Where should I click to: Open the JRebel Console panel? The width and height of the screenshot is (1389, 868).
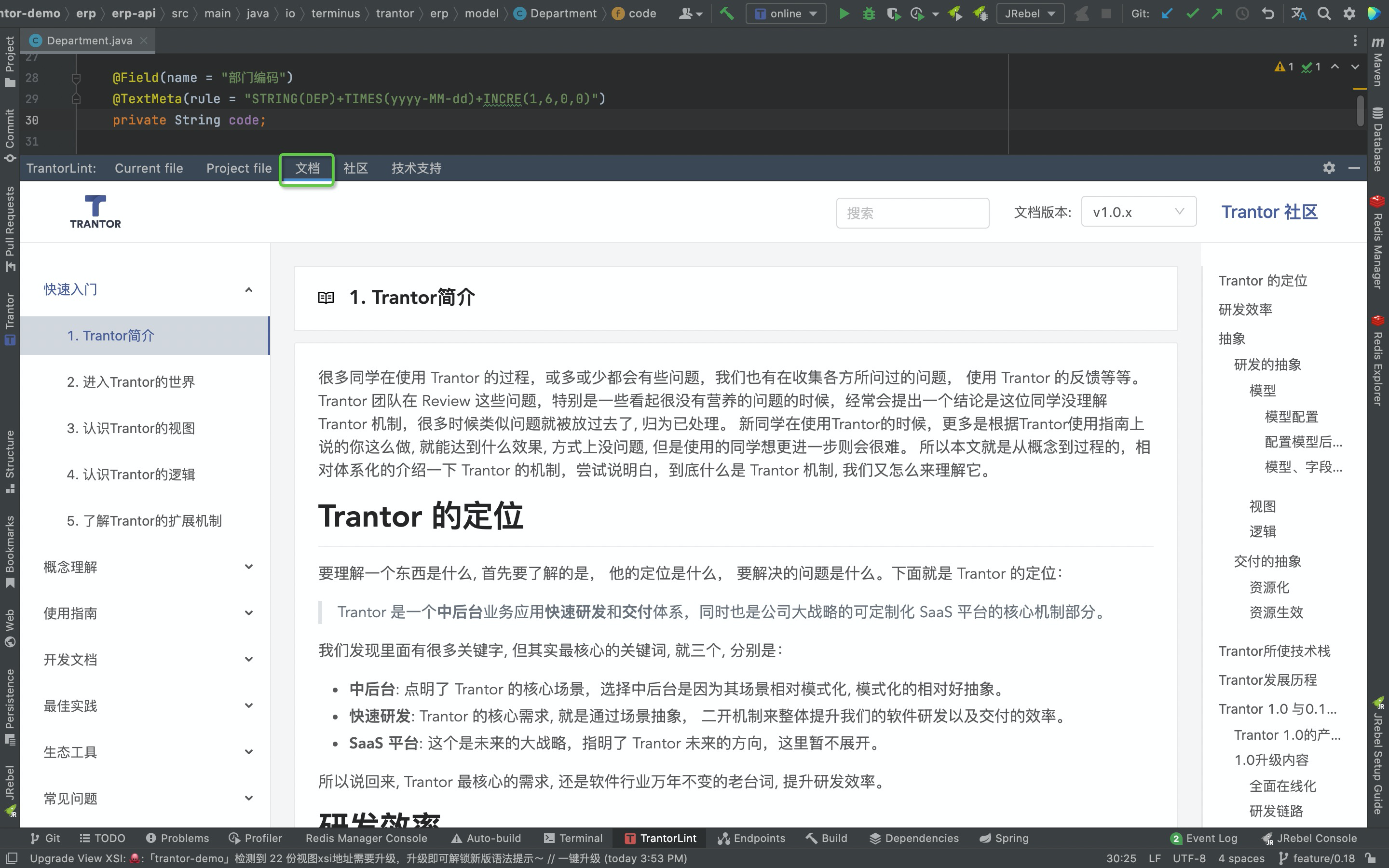pos(1308,838)
